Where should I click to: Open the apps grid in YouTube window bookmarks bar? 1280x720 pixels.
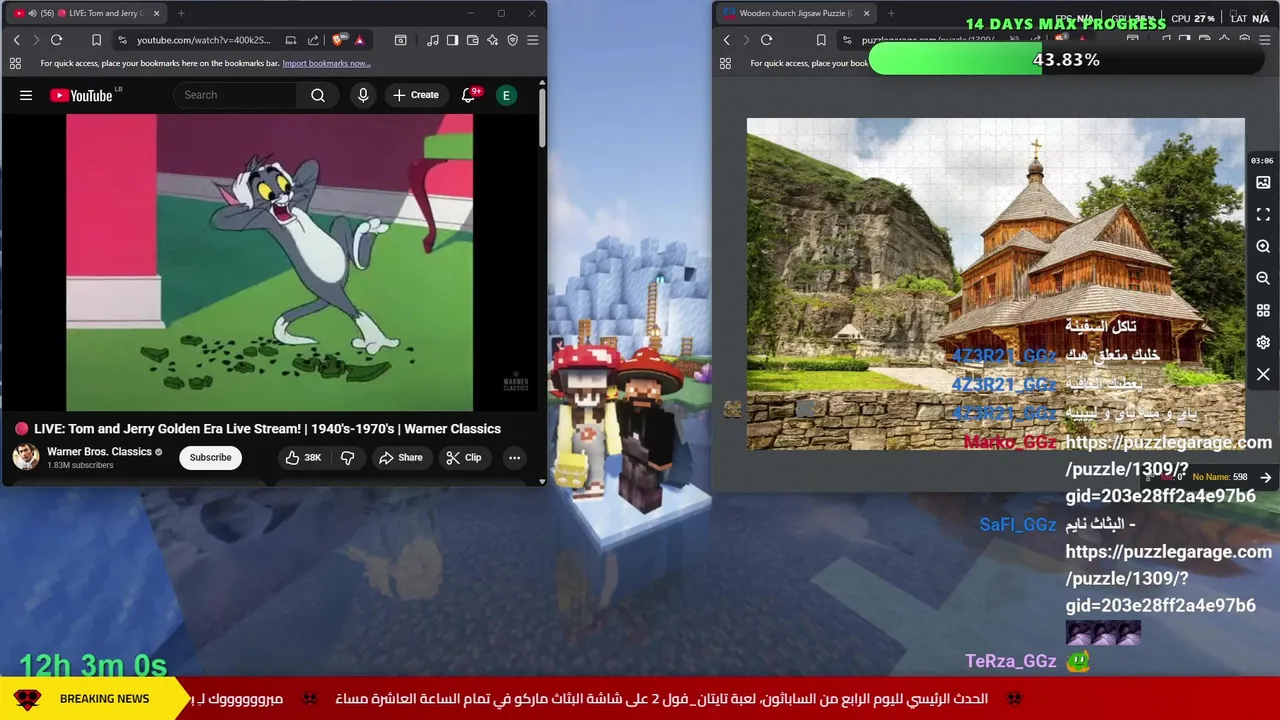click(x=15, y=63)
